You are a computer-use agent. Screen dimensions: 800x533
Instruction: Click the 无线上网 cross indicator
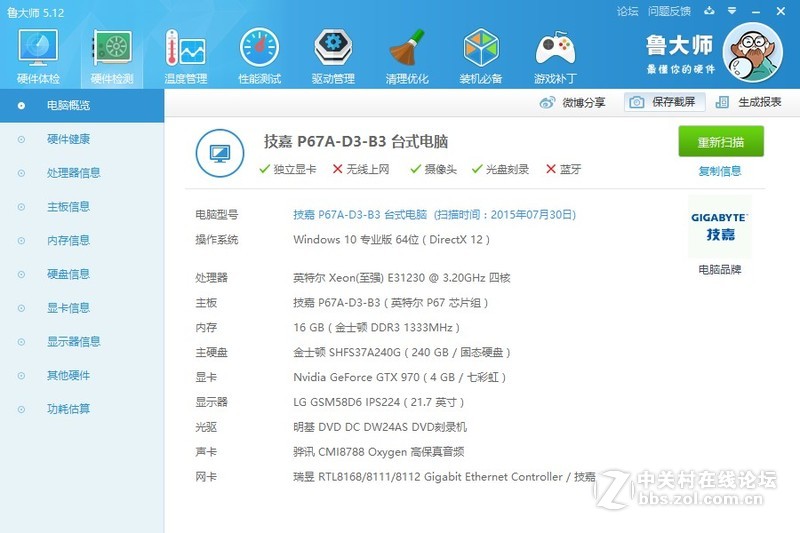coord(361,169)
